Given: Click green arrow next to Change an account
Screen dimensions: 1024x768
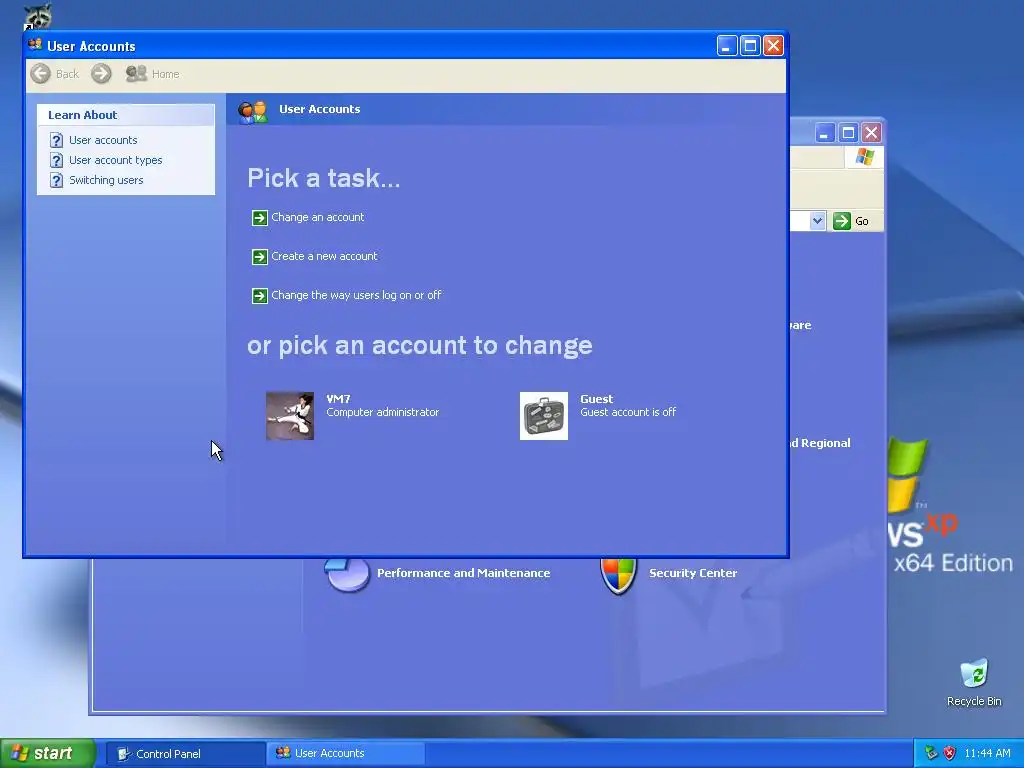Looking at the screenshot, I should [260, 217].
